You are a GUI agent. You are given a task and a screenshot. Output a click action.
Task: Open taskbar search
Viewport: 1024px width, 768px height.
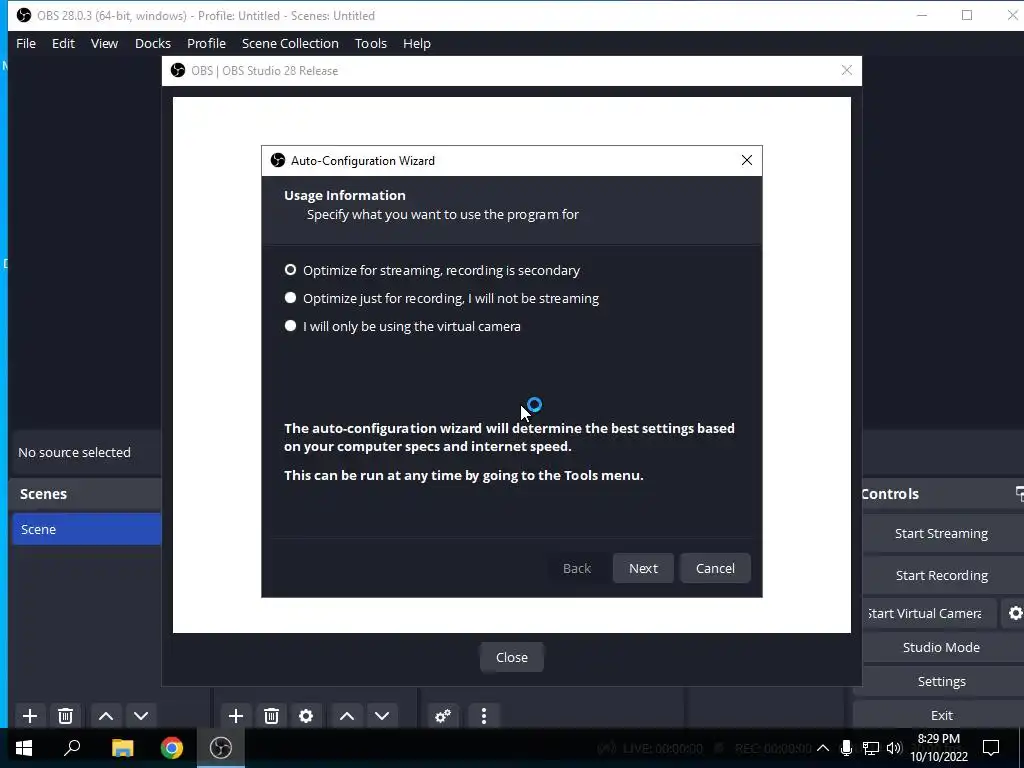pyautogui.click(x=72, y=748)
